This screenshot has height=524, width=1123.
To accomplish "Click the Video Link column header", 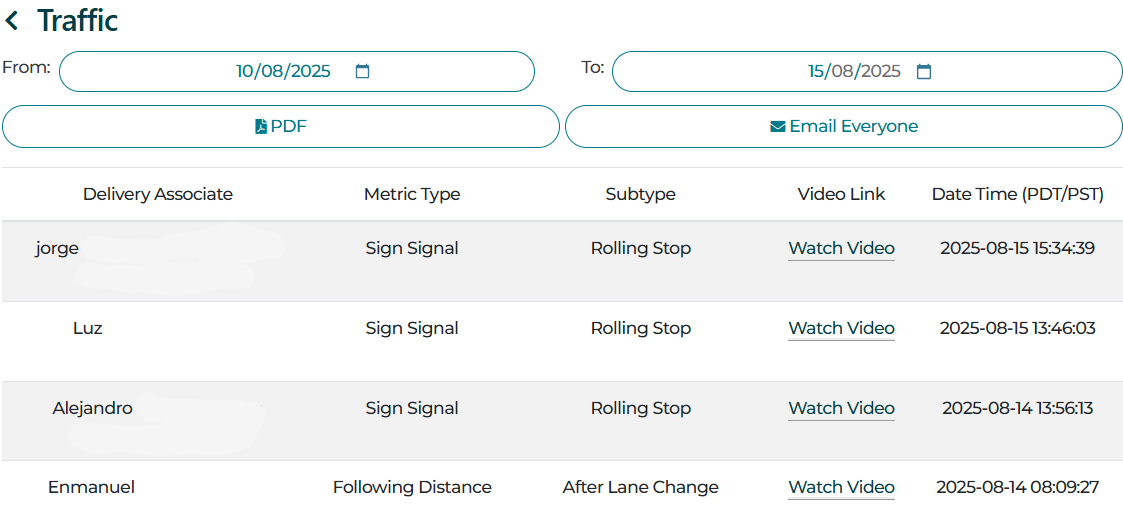I will (841, 194).
